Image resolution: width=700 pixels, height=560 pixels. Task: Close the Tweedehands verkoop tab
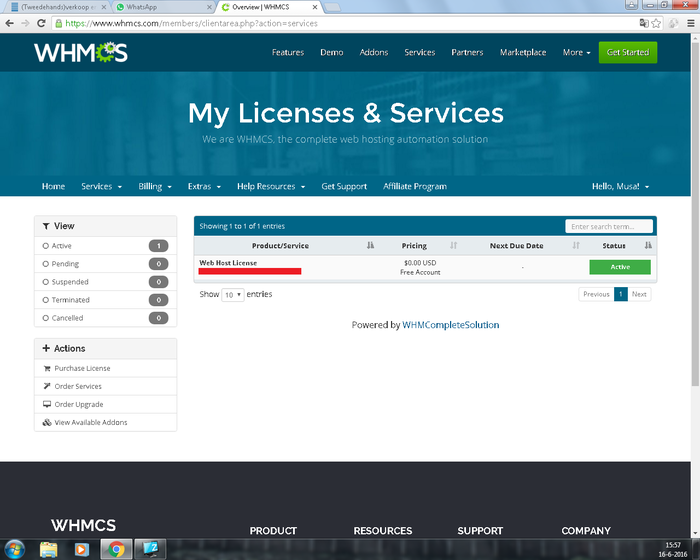[x=104, y=7]
